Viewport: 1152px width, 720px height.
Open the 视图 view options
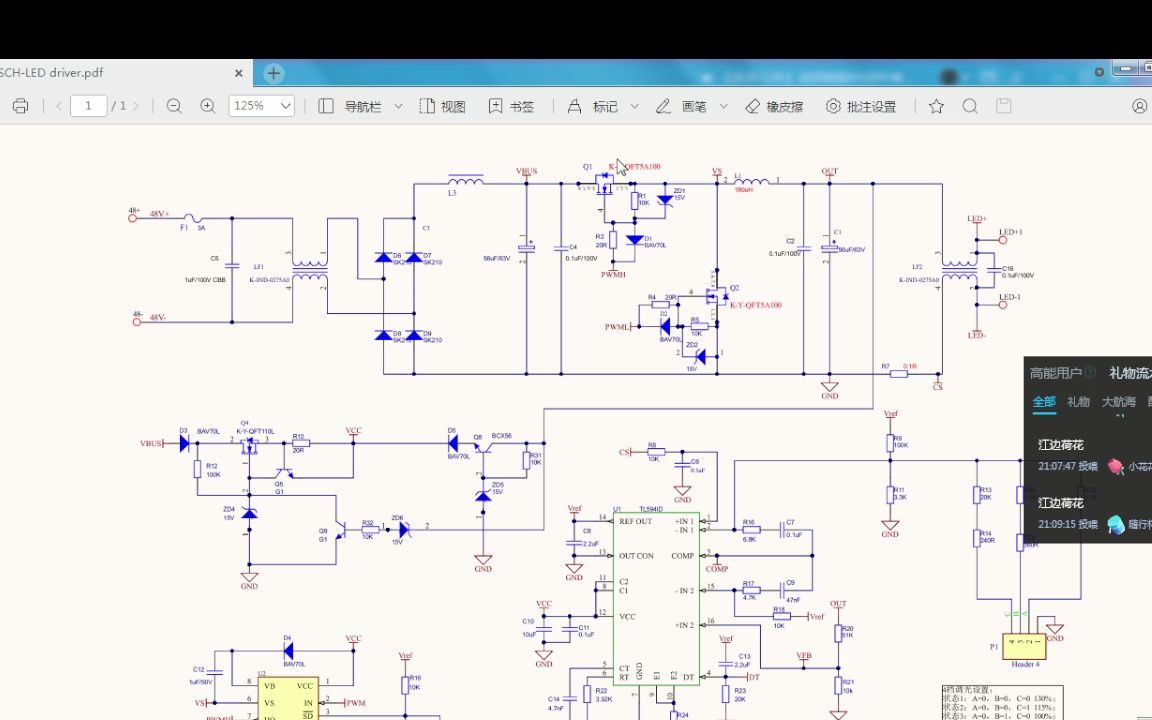point(442,107)
